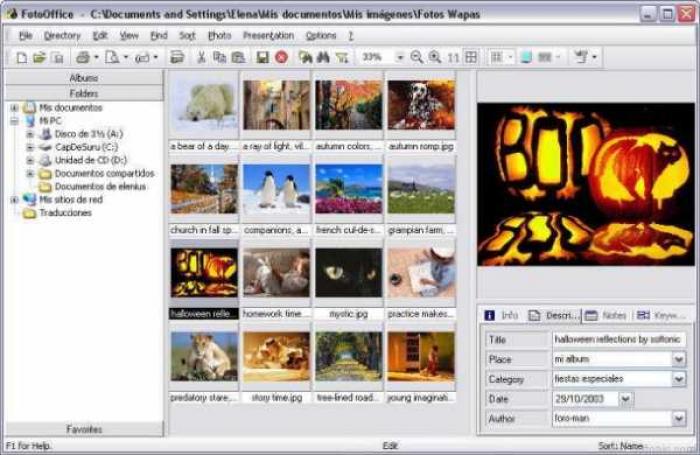Image resolution: width=700 pixels, height=455 pixels.
Task: Click the red Stop/Delete icon
Action: [x=281, y=58]
